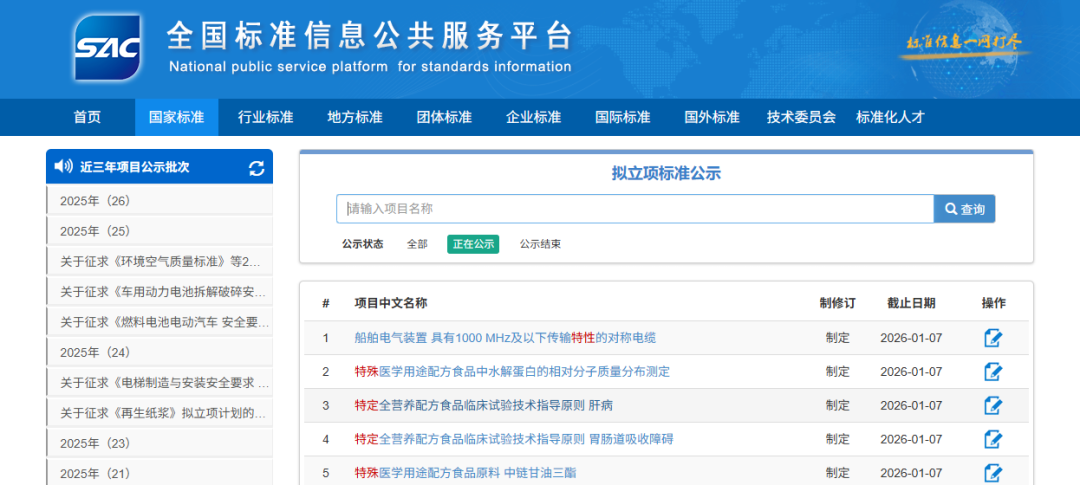Open edit icon for row 5 中链甘油三酯
1080x485 pixels.
click(993, 473)
